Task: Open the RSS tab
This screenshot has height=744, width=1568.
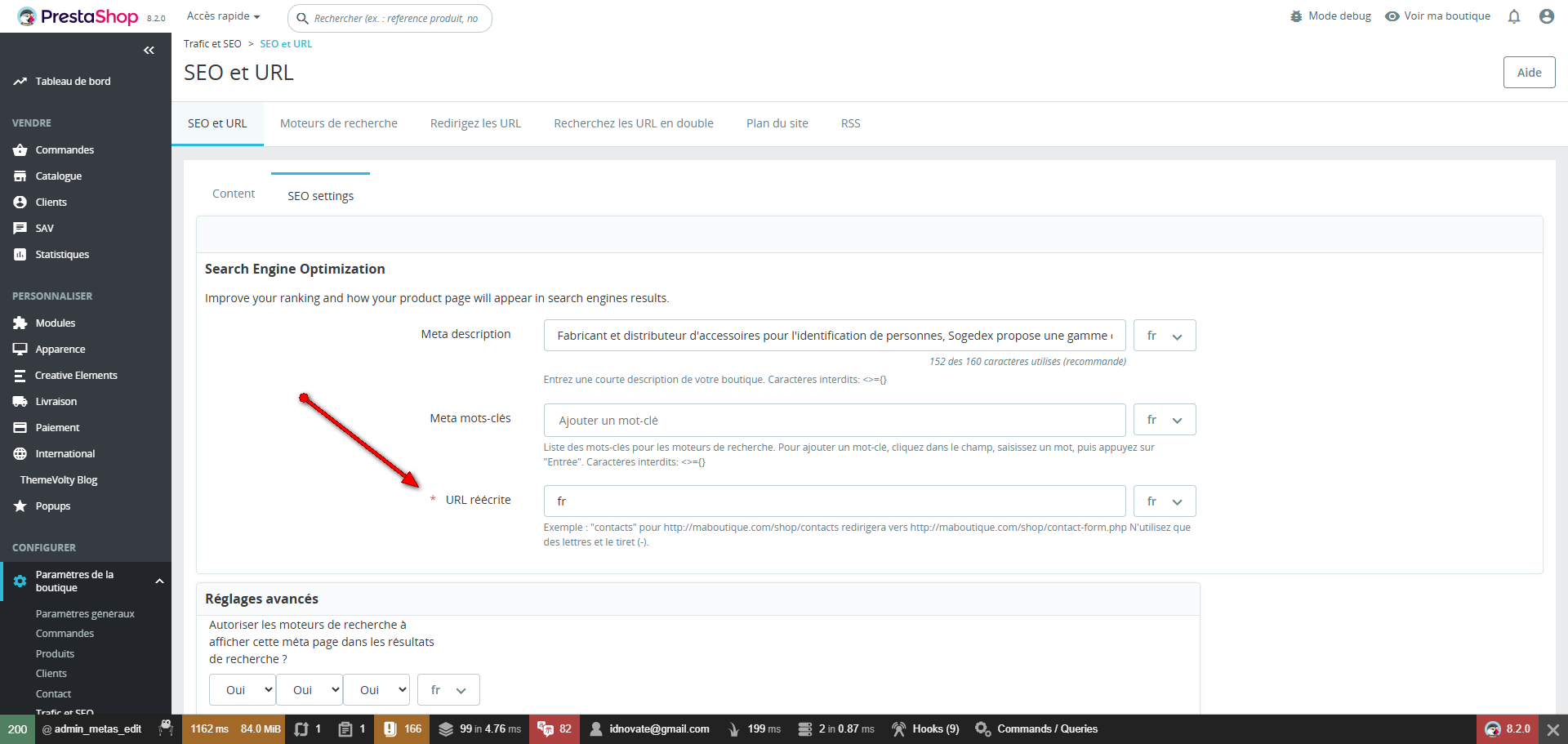Action: tap(851, 123)
